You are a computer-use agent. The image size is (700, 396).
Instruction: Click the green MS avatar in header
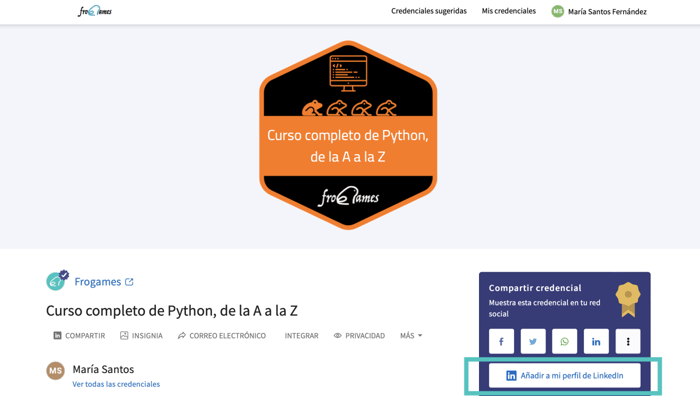point(558,11)
